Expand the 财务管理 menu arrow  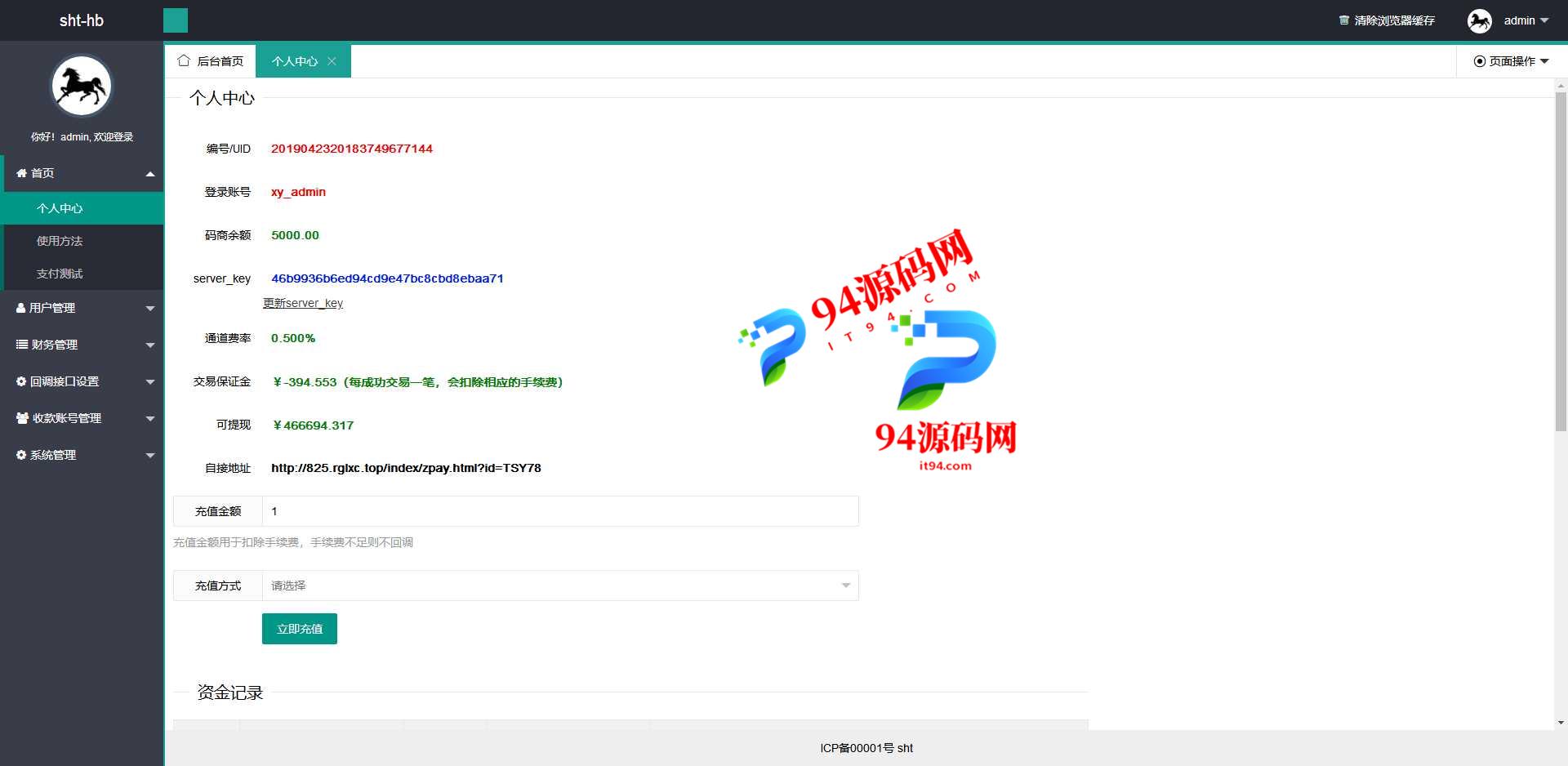coord(150,345)
